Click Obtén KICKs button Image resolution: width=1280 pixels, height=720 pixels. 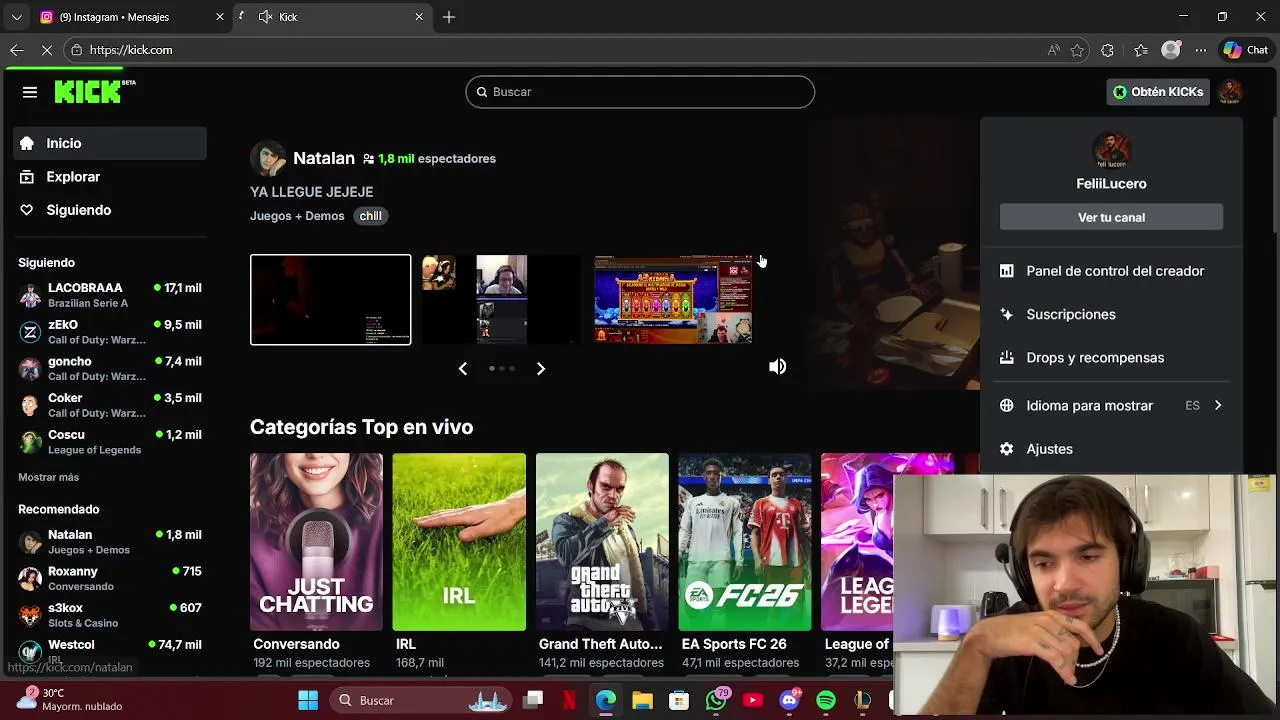(1158, 92)
